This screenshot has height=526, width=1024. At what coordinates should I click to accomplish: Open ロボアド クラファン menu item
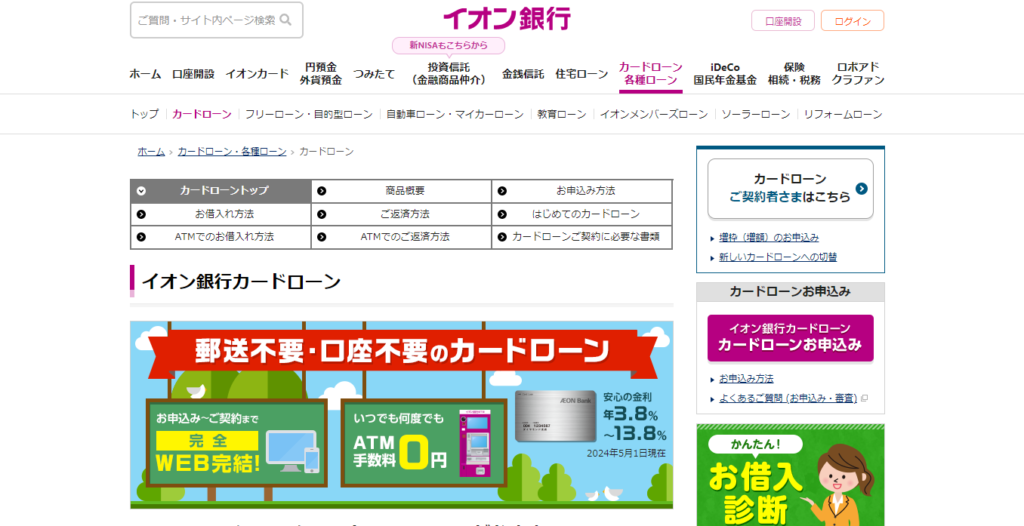click(858, 74)
